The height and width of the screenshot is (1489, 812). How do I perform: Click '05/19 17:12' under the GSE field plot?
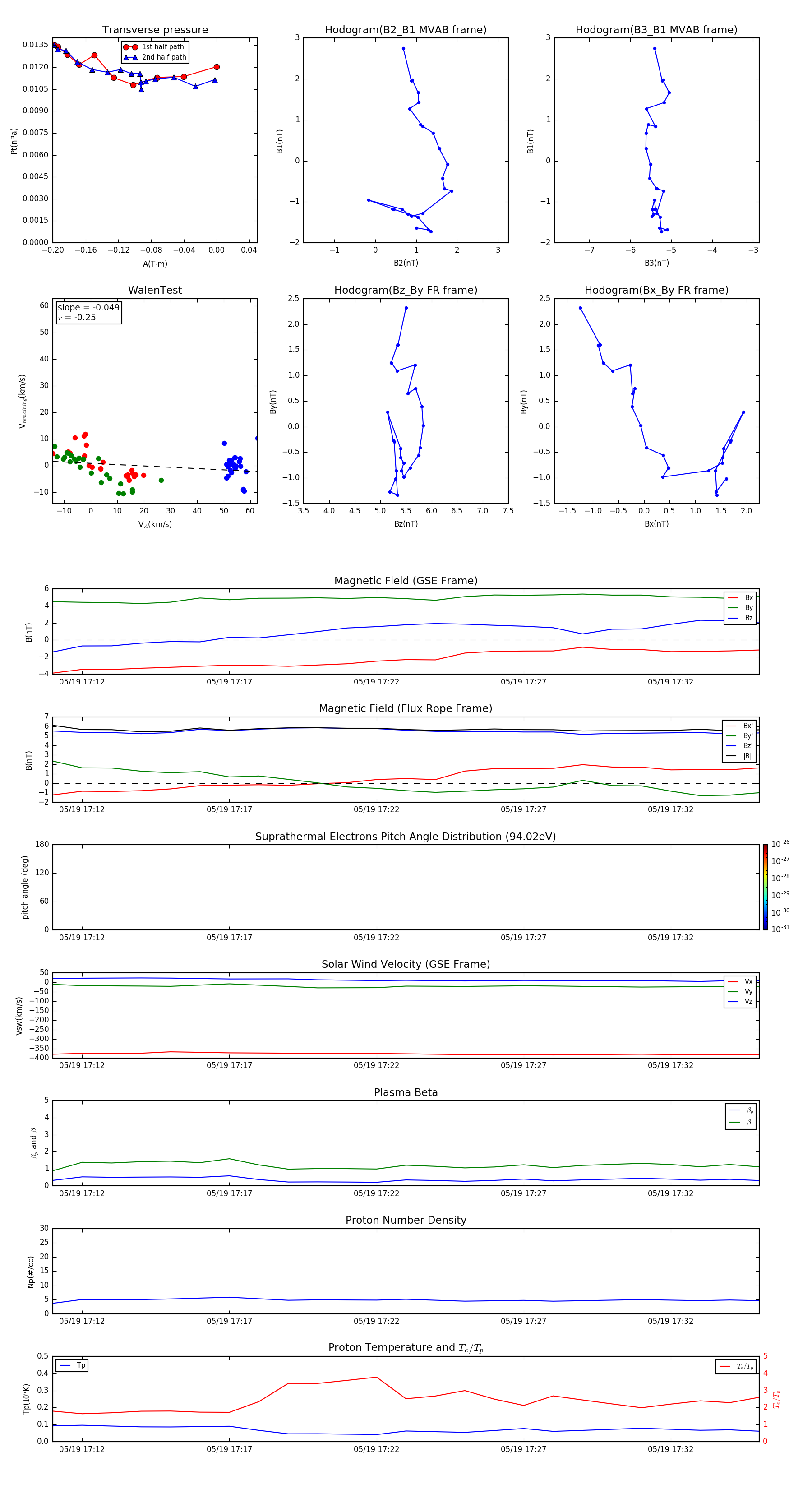click(82, 682)
